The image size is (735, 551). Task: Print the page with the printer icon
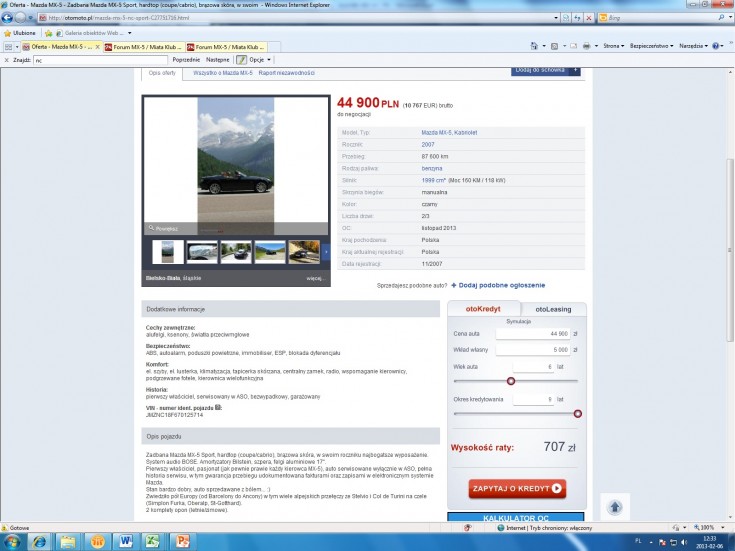[x=586, y=46]
